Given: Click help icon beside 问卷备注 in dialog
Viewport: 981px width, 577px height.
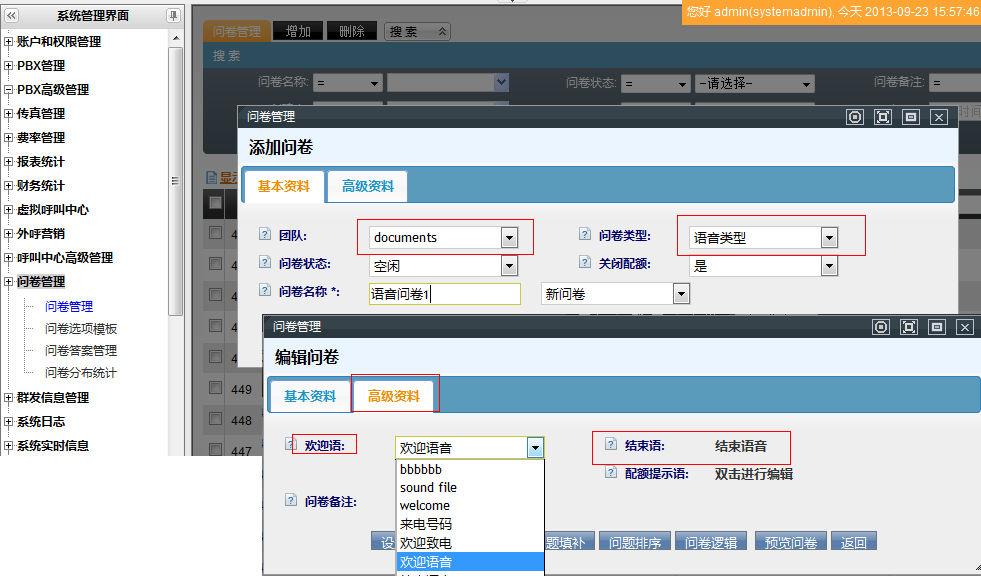Looking at the screenshot, I should (291, 500).
